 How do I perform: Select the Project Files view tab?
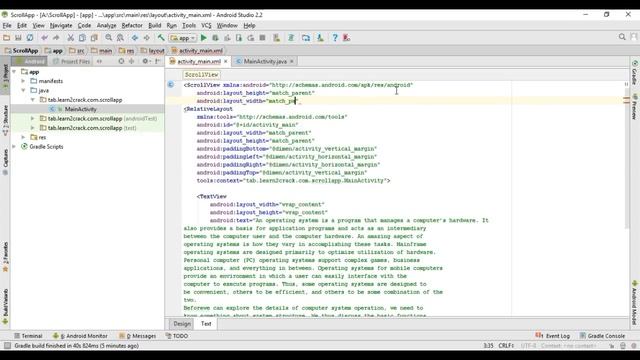click(71, 61)
